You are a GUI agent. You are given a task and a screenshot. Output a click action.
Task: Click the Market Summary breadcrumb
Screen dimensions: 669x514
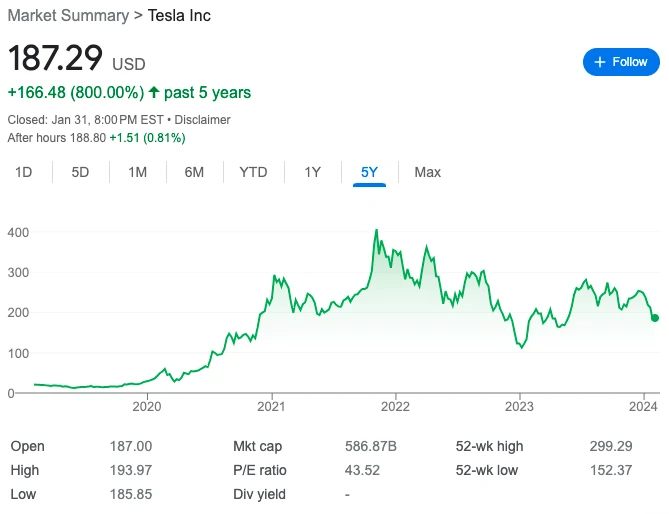(x=67, y=16)
